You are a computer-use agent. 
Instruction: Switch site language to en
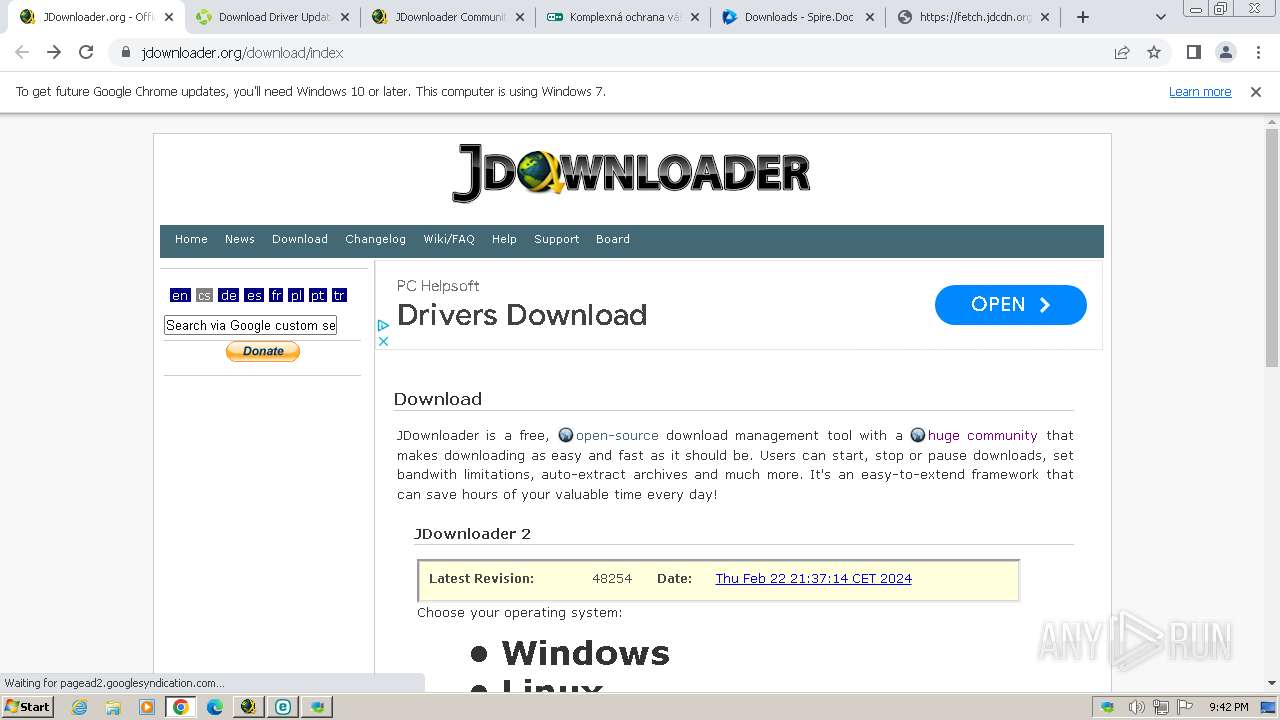pos(180,295)
